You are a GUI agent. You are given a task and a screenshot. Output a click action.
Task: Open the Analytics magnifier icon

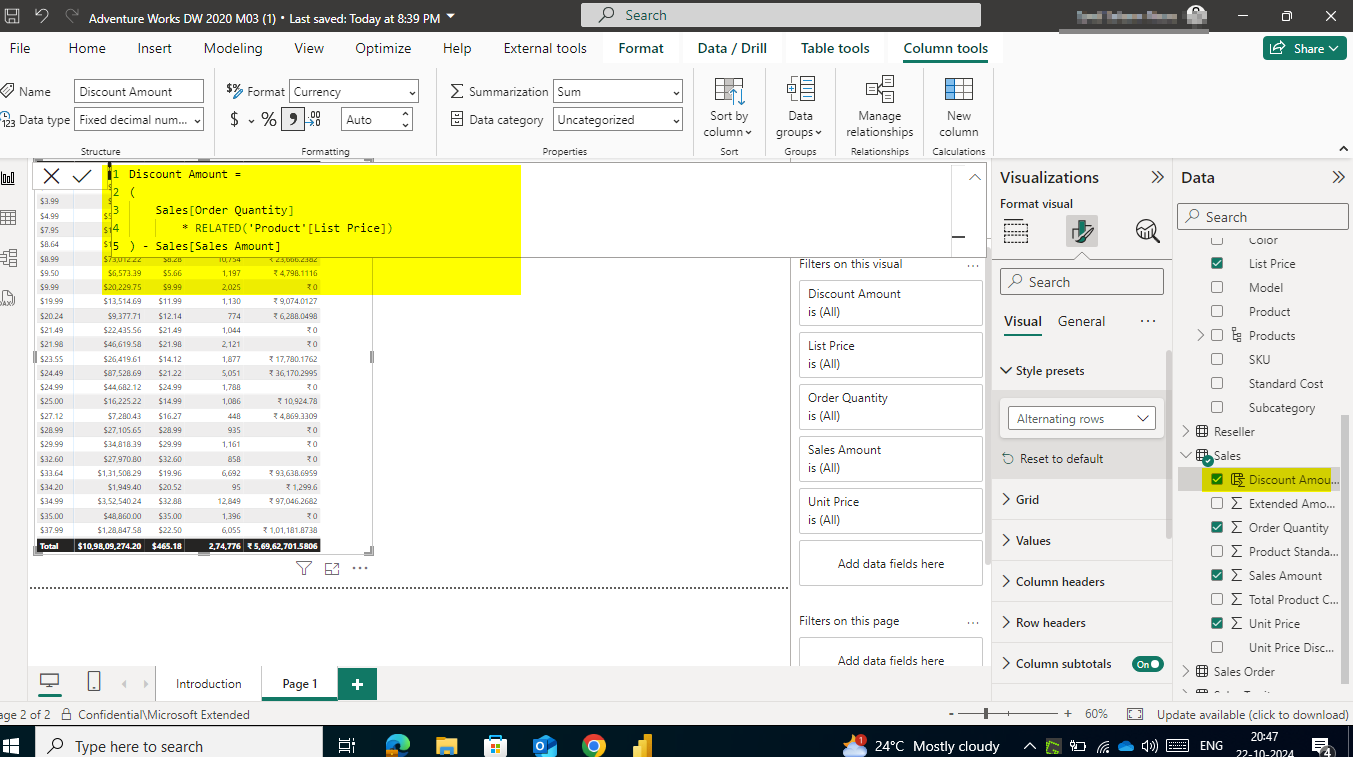coord(1148,231)
